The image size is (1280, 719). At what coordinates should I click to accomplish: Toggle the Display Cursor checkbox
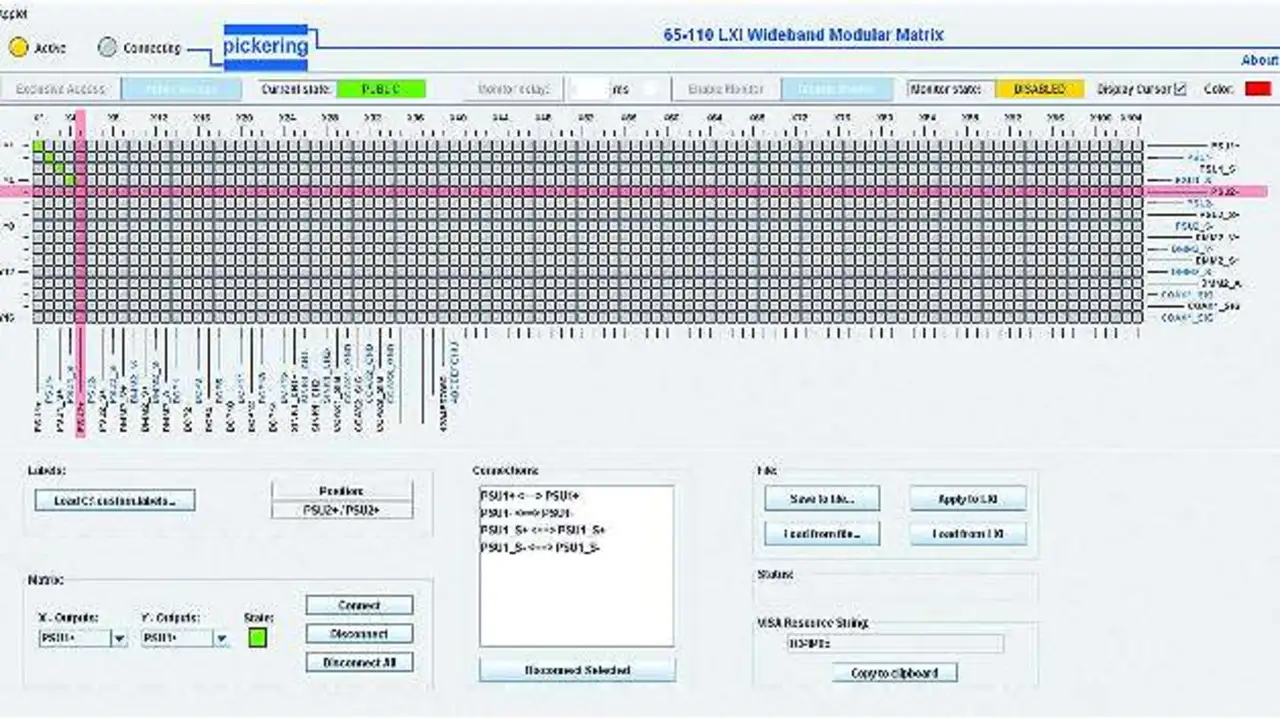pyautogui.click(x=1180, y=89)
